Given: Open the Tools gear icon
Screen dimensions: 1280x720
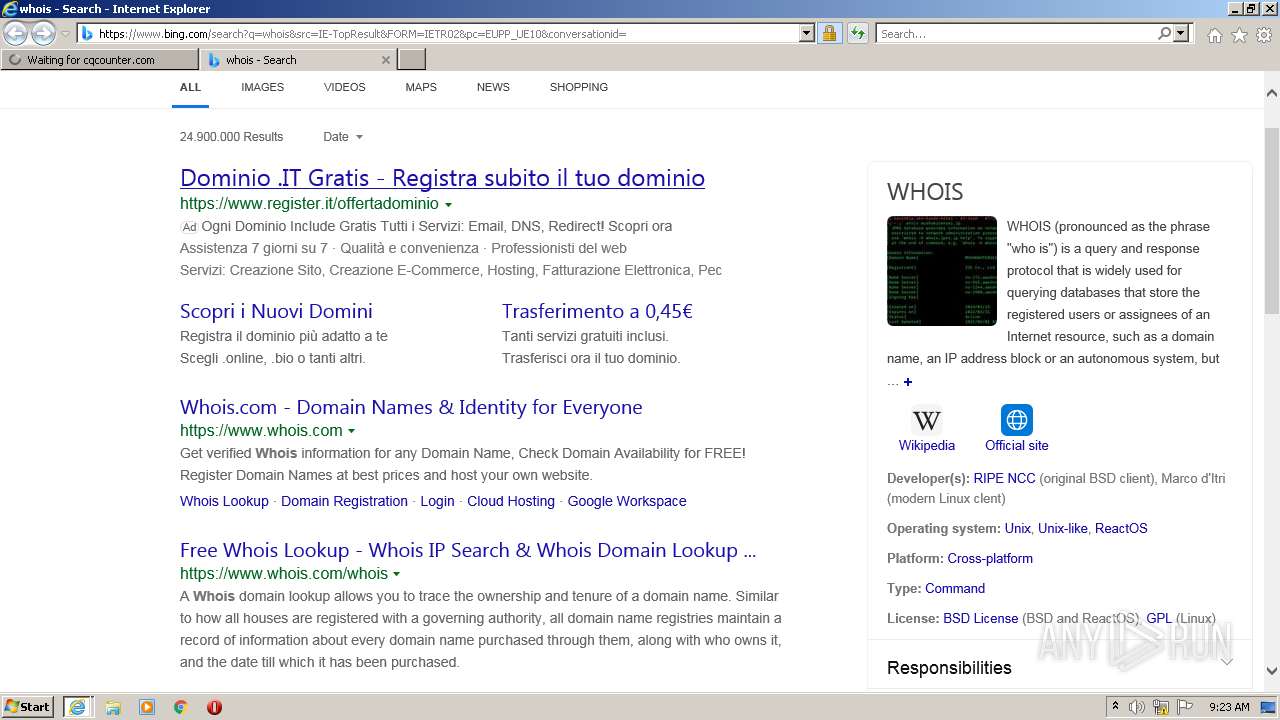Looking at the screenshot, I should tap(1264, 35).
